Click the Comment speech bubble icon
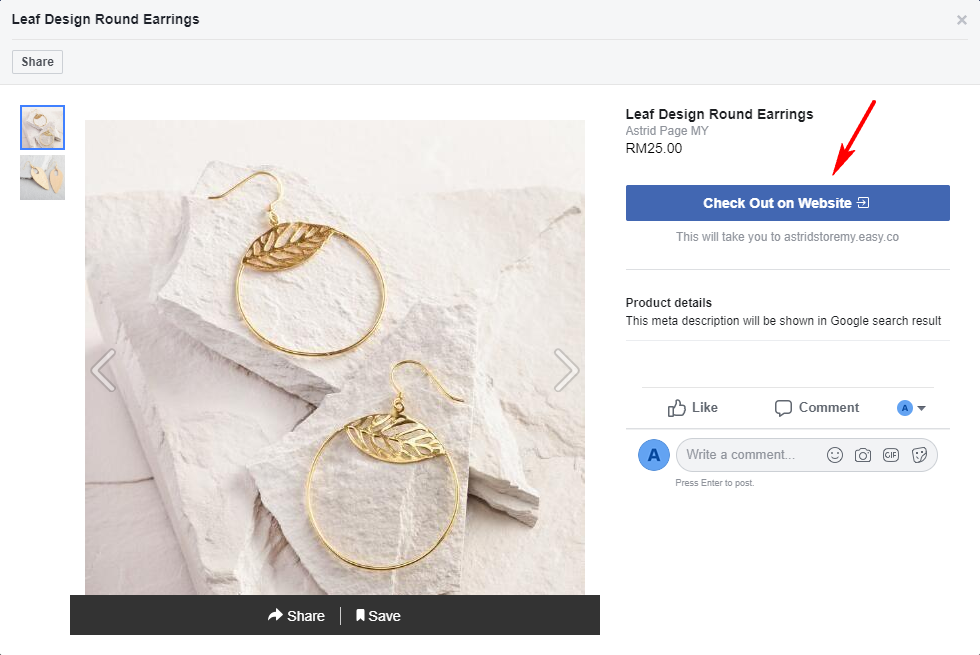The width and height of the screenshot is (980, 655). [782, 408]
